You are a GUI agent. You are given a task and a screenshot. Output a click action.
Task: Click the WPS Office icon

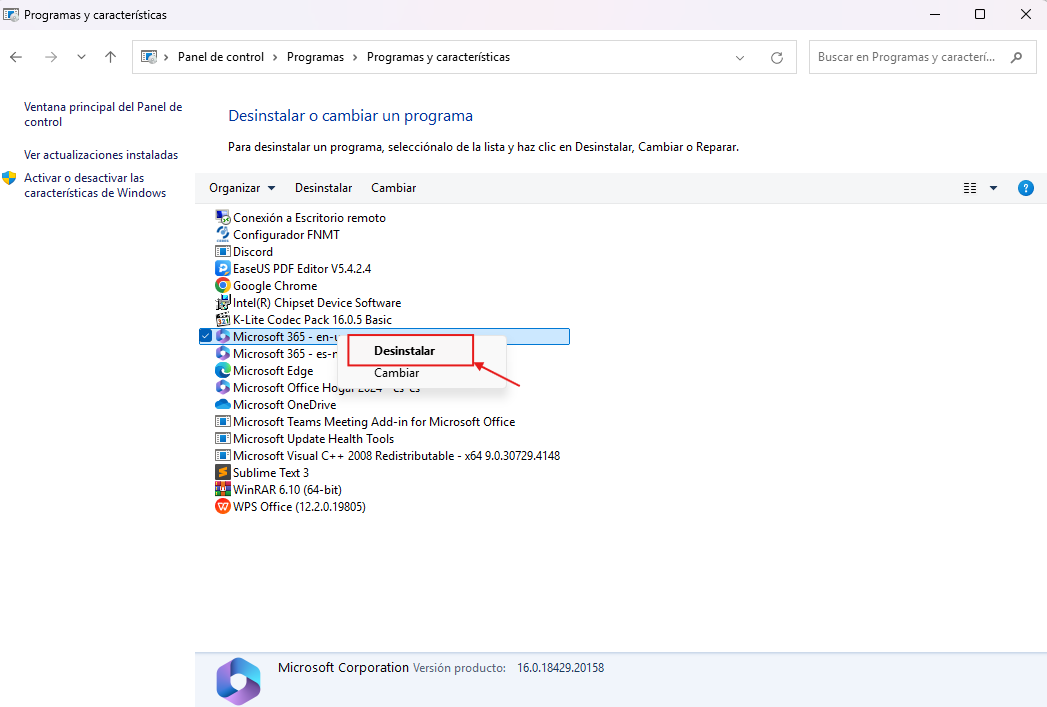pyautogui.click(x=222, y=507)
